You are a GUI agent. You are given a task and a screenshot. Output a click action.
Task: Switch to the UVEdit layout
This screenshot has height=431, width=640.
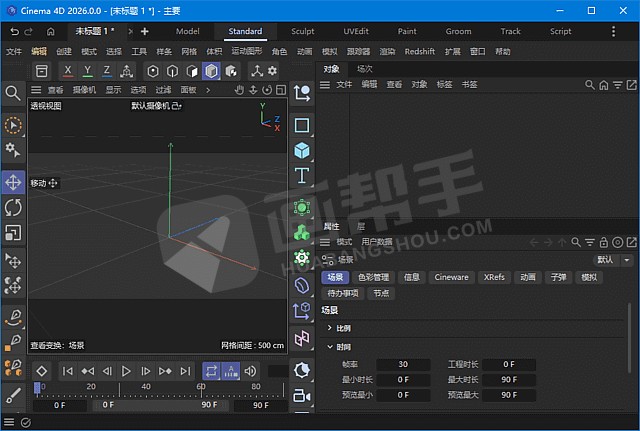356,31
